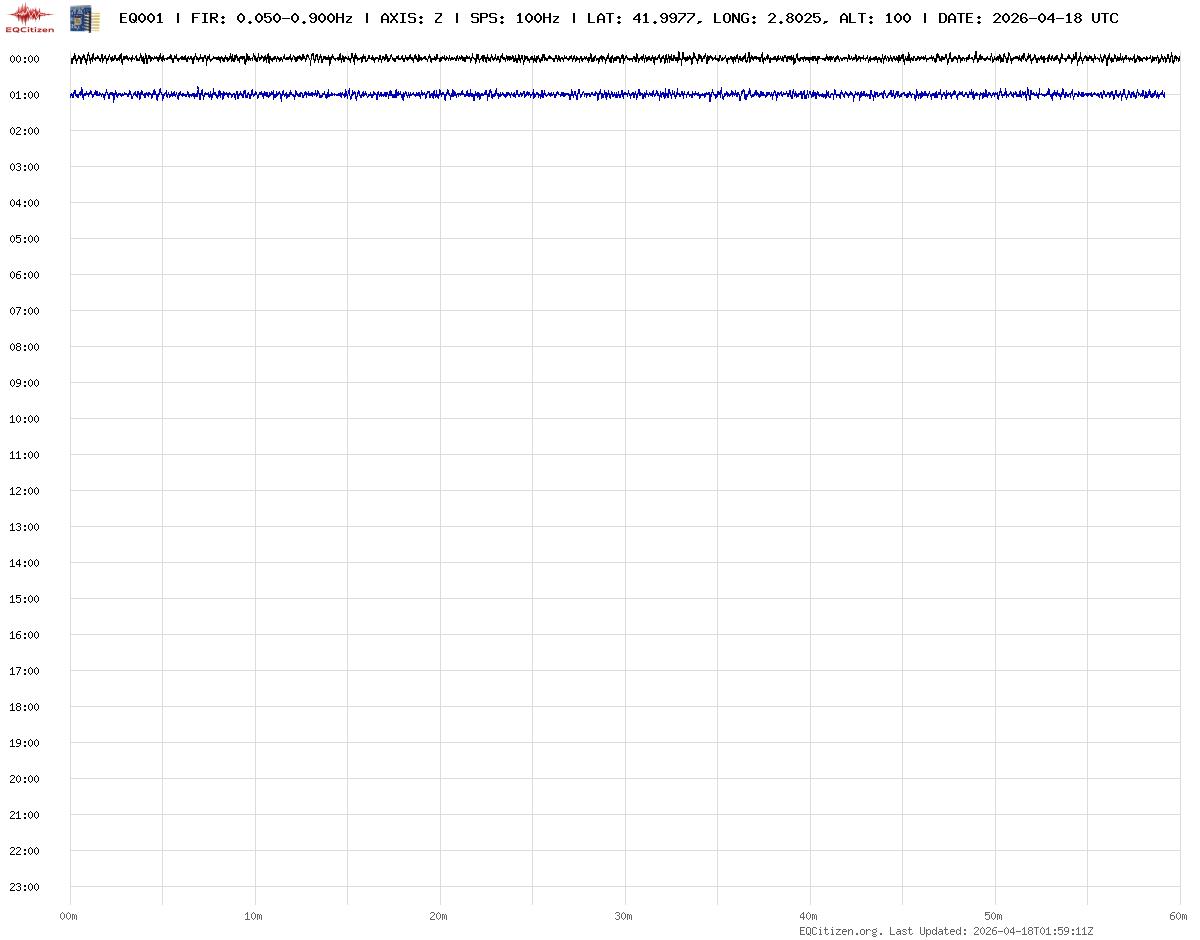
Task: Select the EQ001 station name in header
Action: click(141, 18)
